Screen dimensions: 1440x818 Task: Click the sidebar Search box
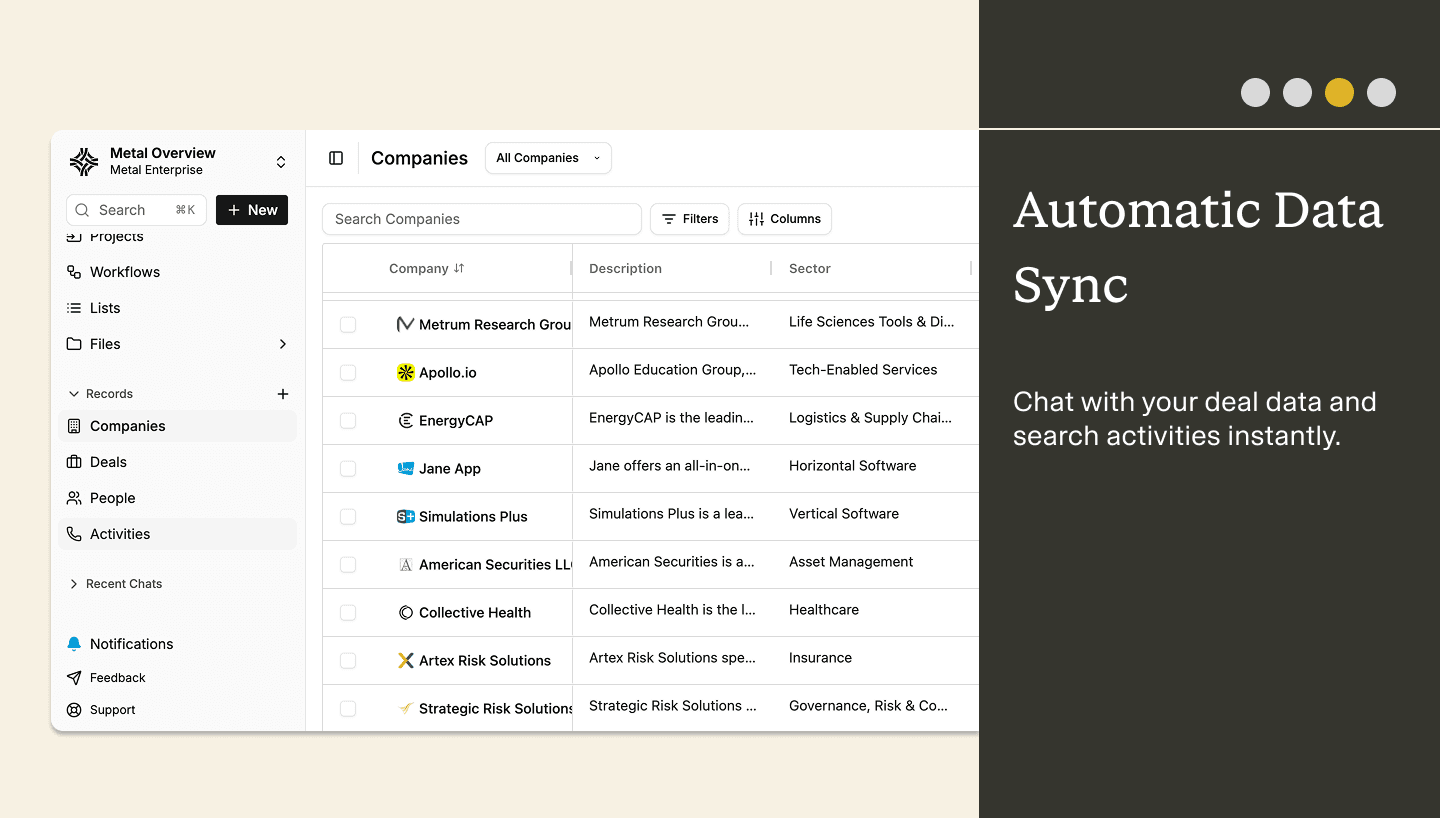(136, 210)
